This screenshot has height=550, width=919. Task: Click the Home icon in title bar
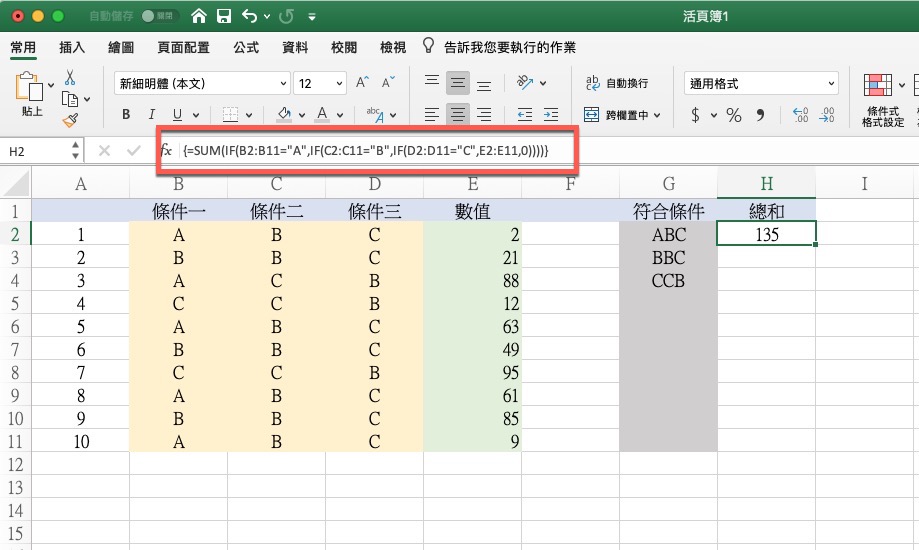point(200,17)
